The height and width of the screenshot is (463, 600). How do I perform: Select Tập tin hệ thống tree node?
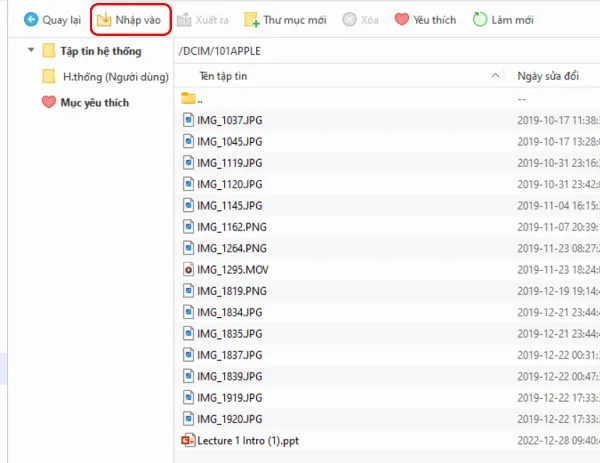(x=98, y=51)
